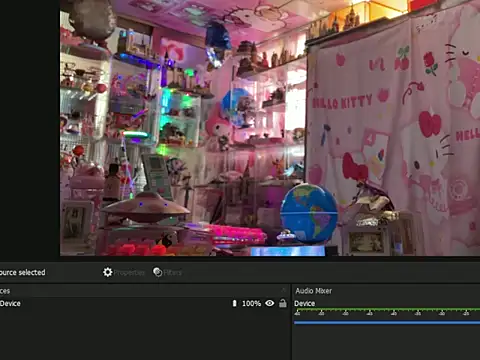Select the Device row in Sources list

tap(144, 303)
